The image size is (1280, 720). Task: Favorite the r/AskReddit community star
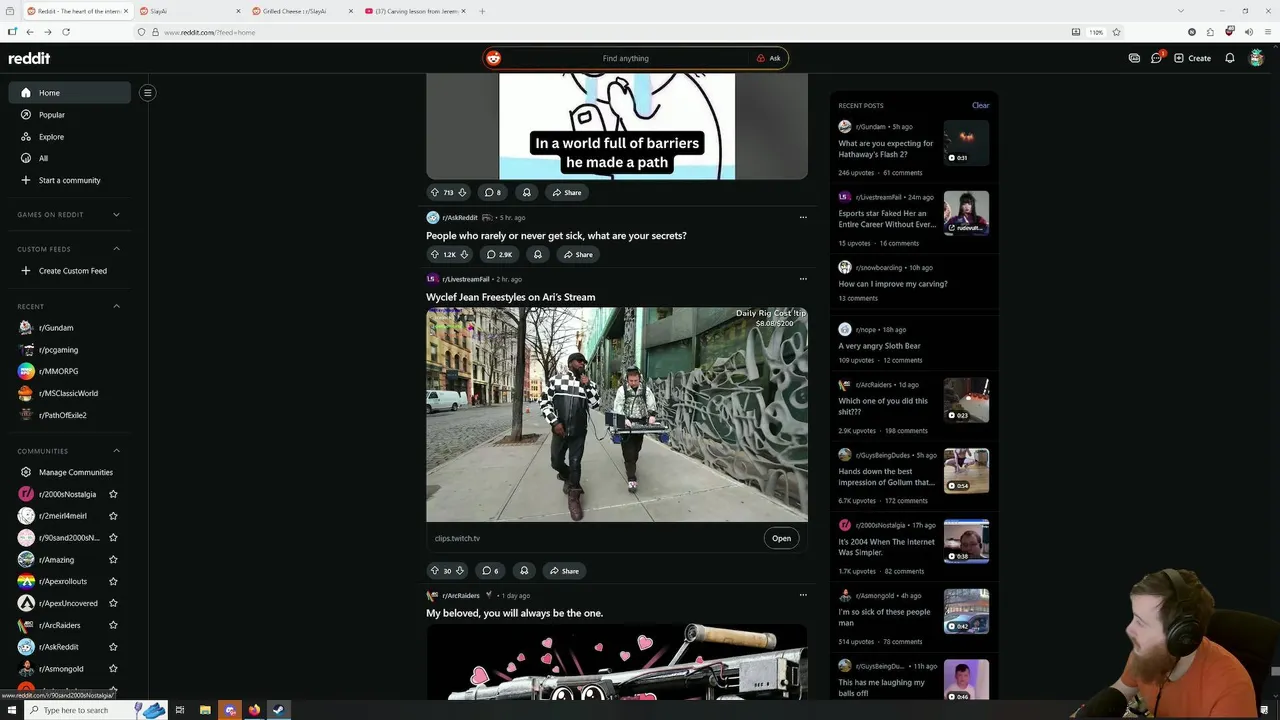tap(113, 647)
